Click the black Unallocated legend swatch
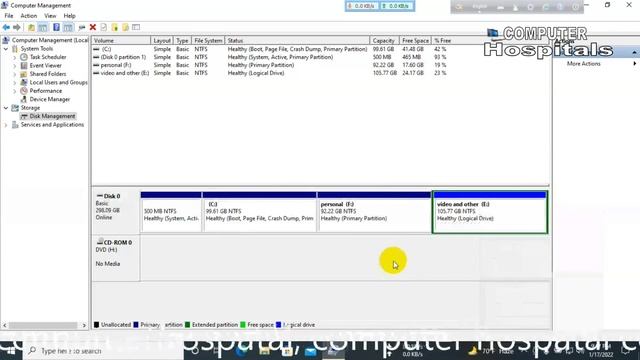The width and height of the screenshot is (640, 360). (96, 325)
